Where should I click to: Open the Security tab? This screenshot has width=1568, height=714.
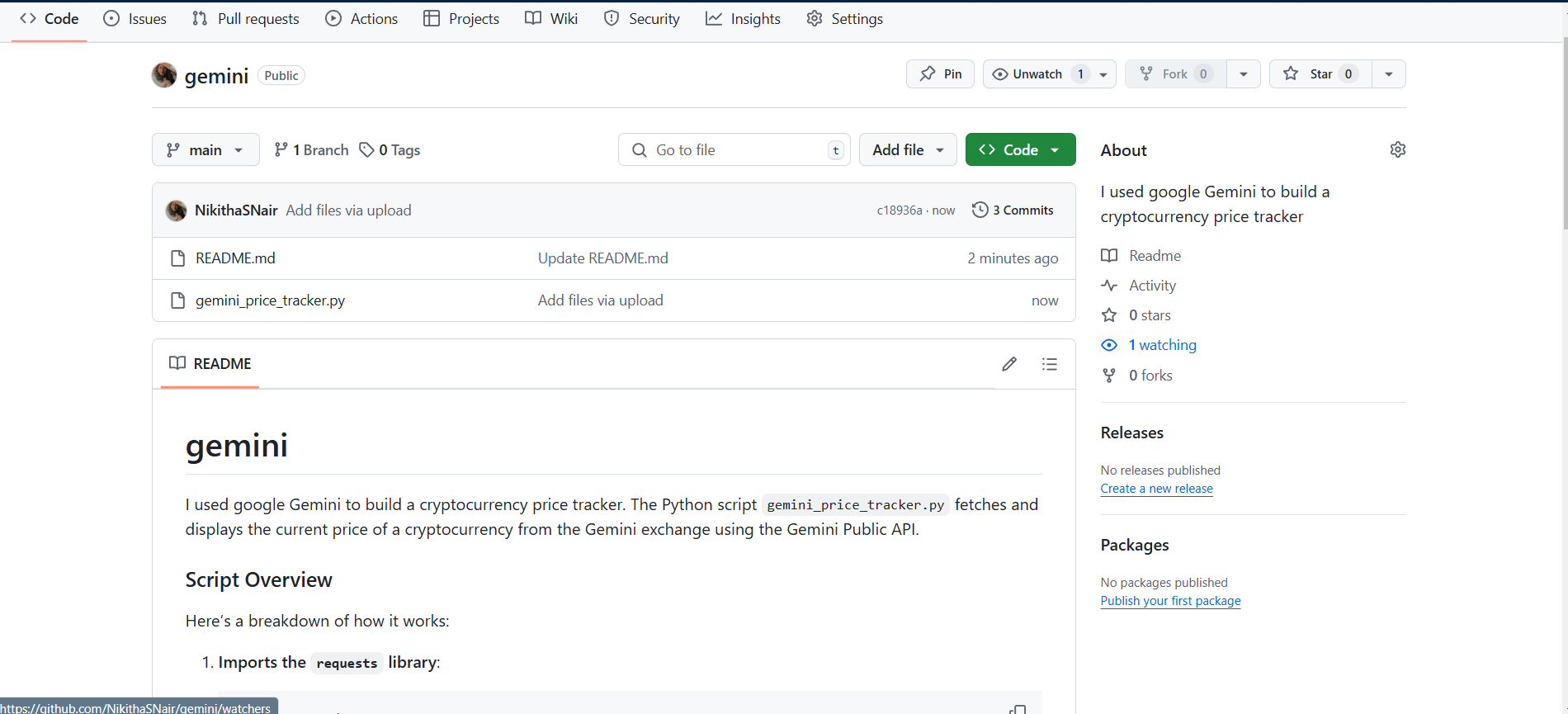point(642,19)
